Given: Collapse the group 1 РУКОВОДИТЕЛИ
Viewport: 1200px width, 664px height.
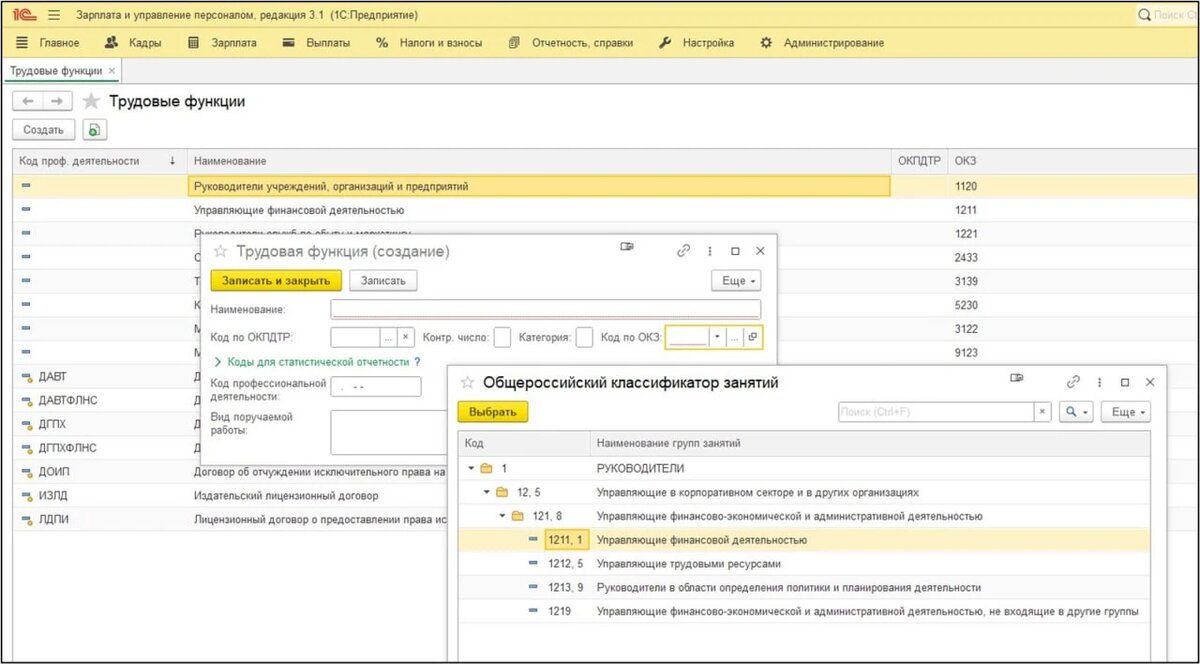Looking at the screenshot, I should tap(471, 468).
